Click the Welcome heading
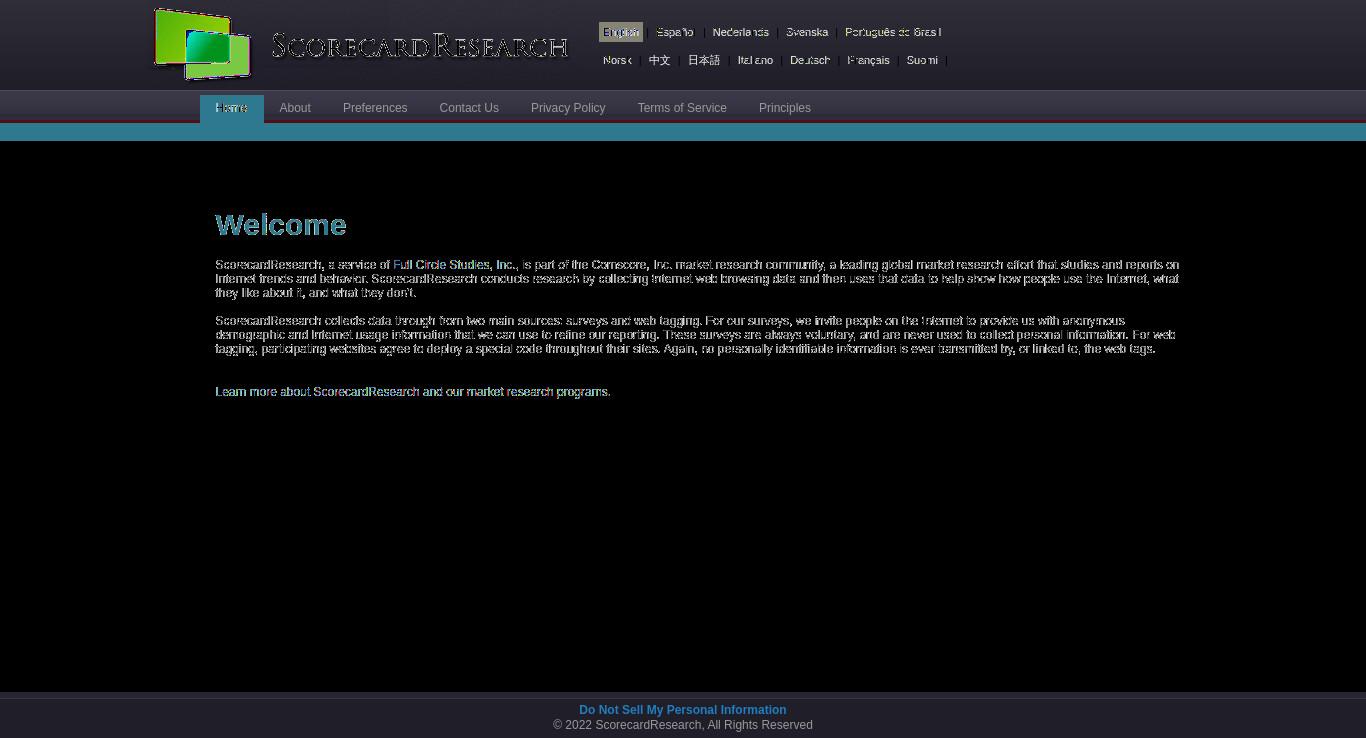 [281, 225]
